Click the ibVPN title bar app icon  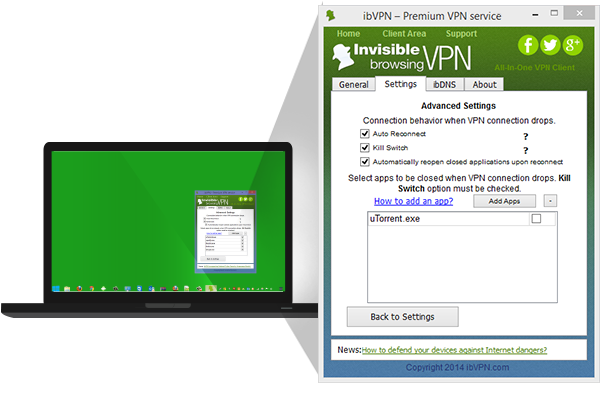331,16
